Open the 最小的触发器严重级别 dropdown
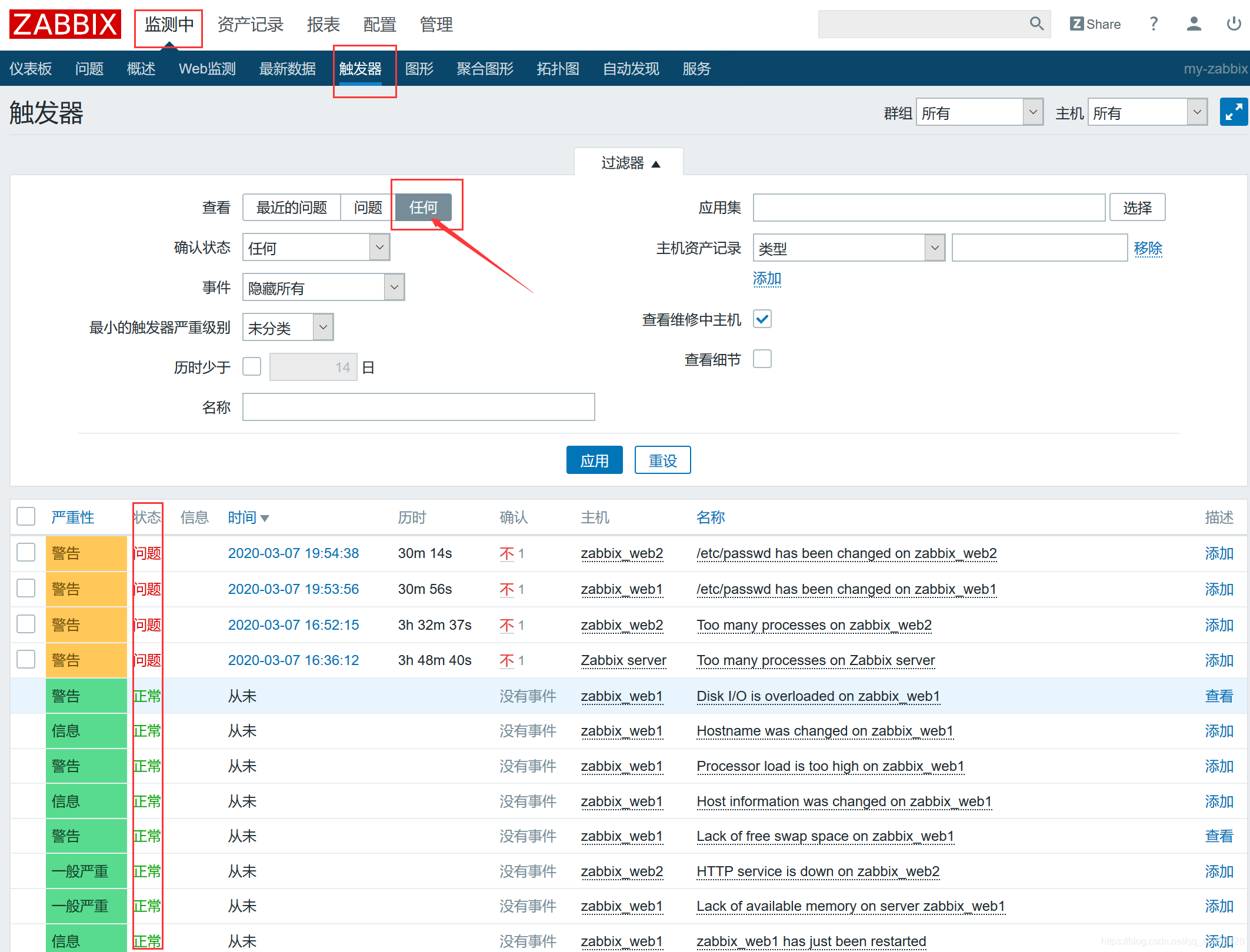The image size is (1250, 952). (288, 327)
